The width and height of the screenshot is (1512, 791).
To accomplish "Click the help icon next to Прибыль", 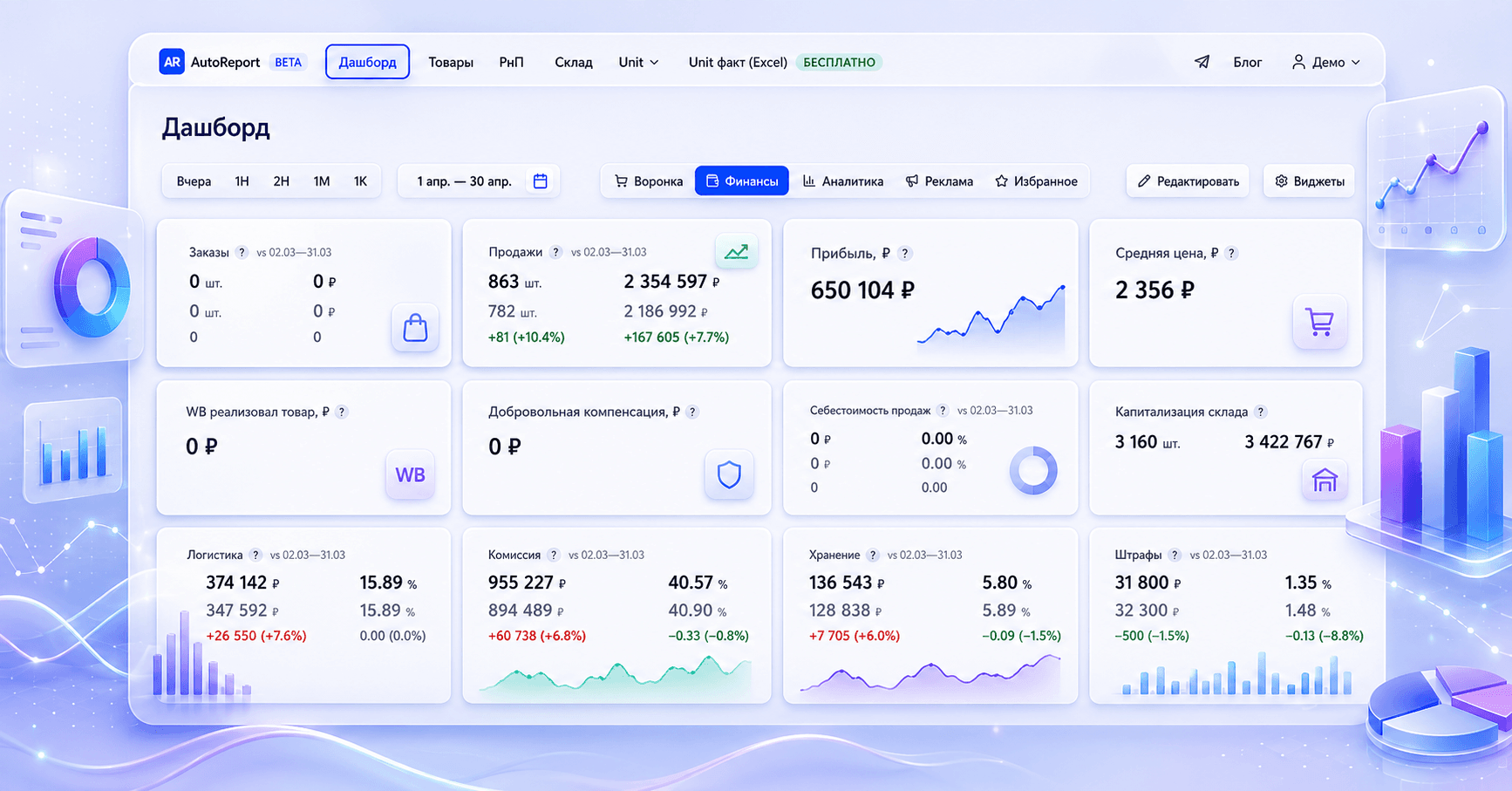I will tap(905, 254).
